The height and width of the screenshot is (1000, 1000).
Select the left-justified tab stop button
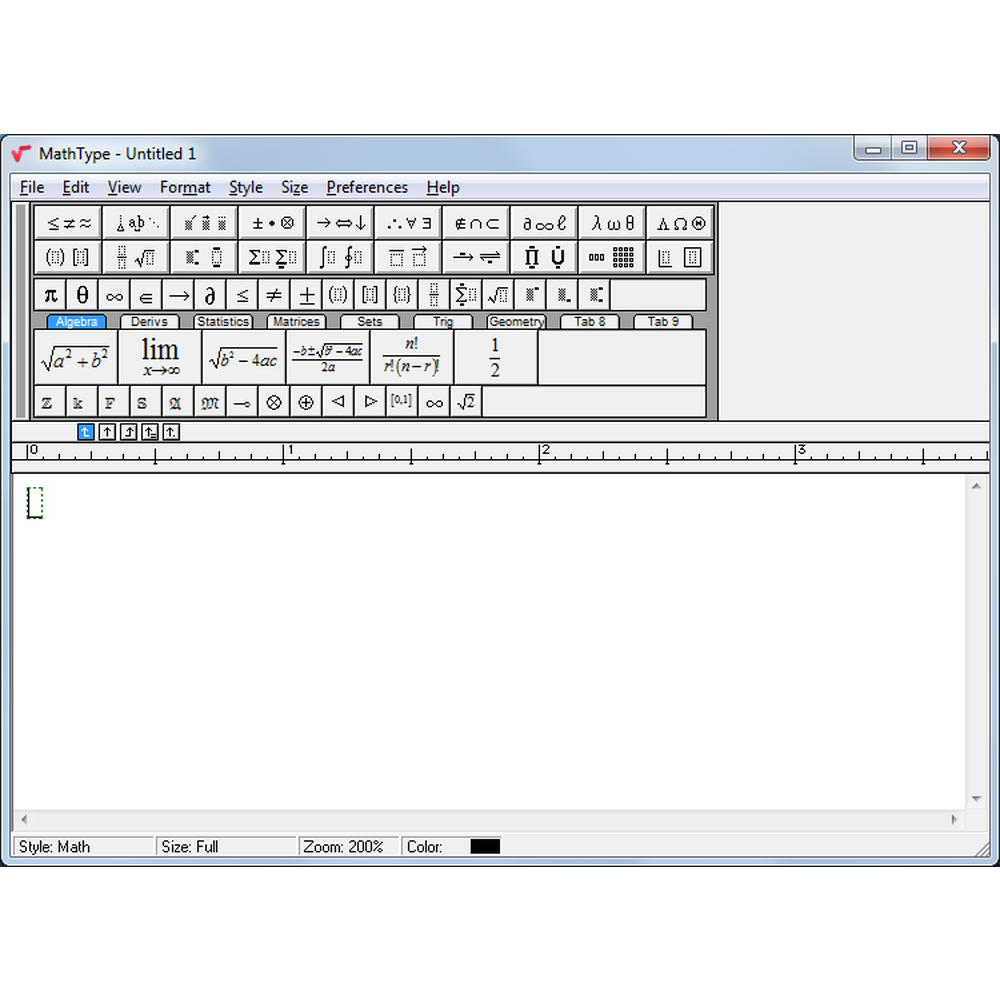click(86, 432)
